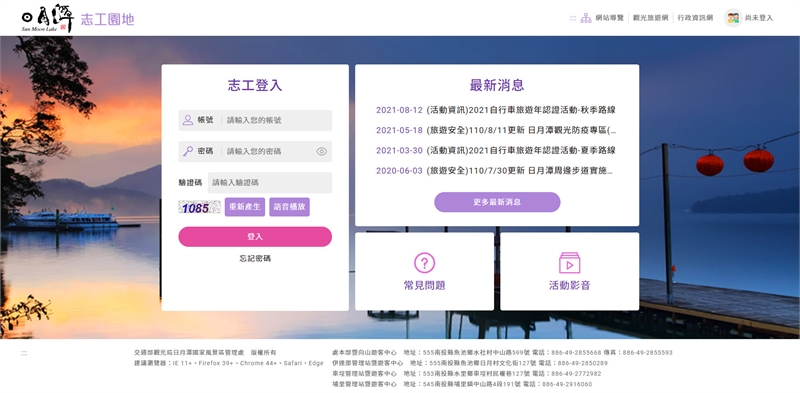Click the question mark icon for 常見問題
Viewport: 800px width, 393px height.
424,263
